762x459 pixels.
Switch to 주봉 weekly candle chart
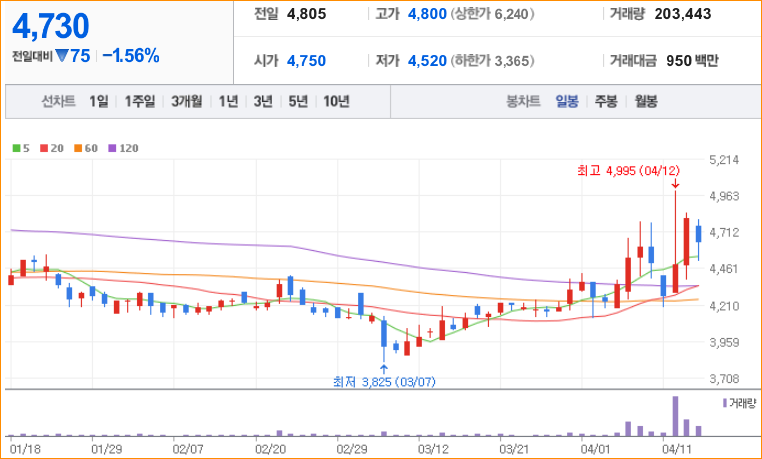click(606, 101)
